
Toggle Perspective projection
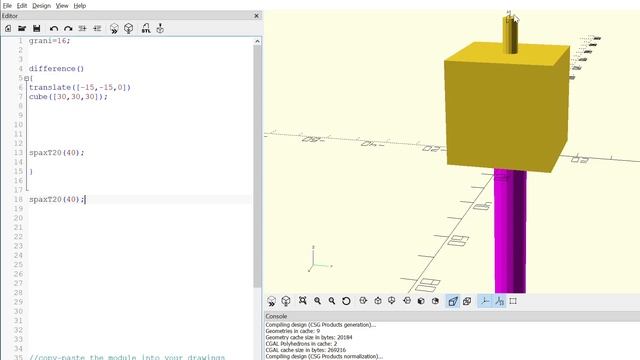[453, 301]
